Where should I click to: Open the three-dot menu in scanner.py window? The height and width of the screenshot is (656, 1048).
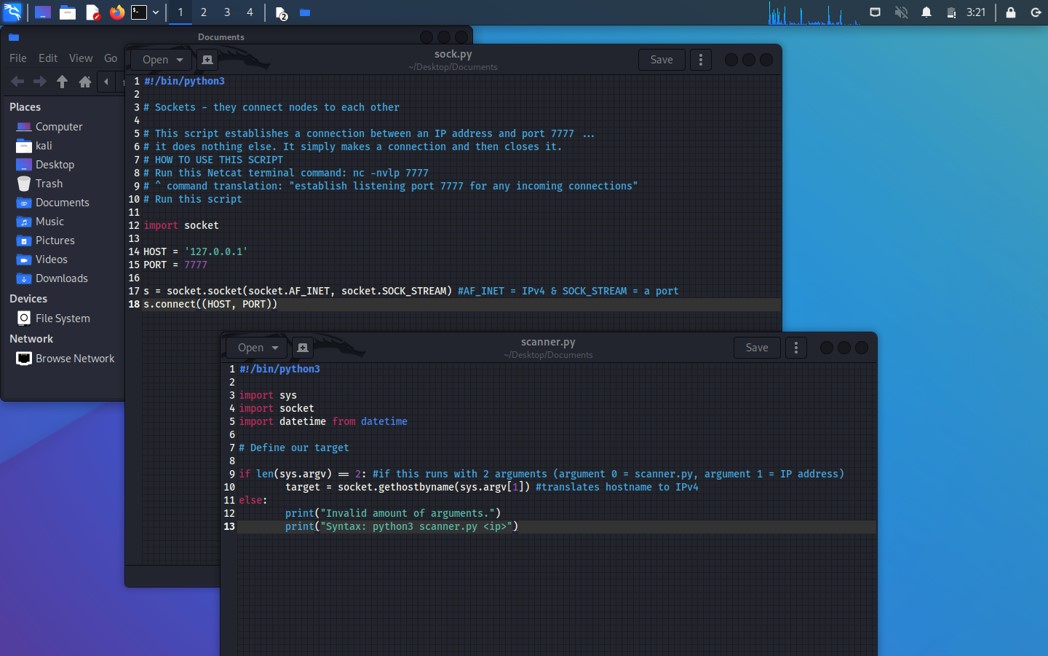tap(796, 348)
